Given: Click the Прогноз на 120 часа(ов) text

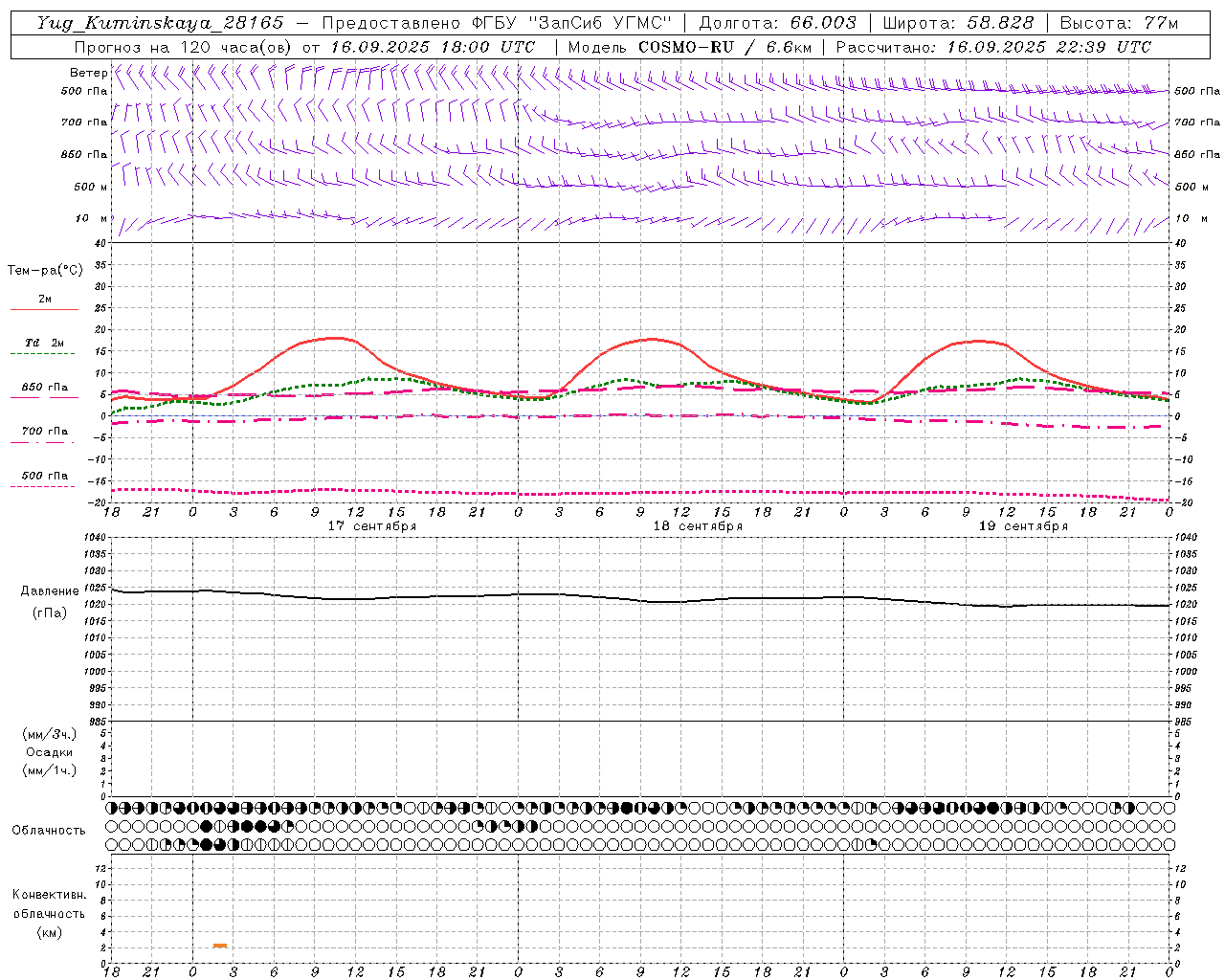Looking at the screenshot, I should 185,47.
